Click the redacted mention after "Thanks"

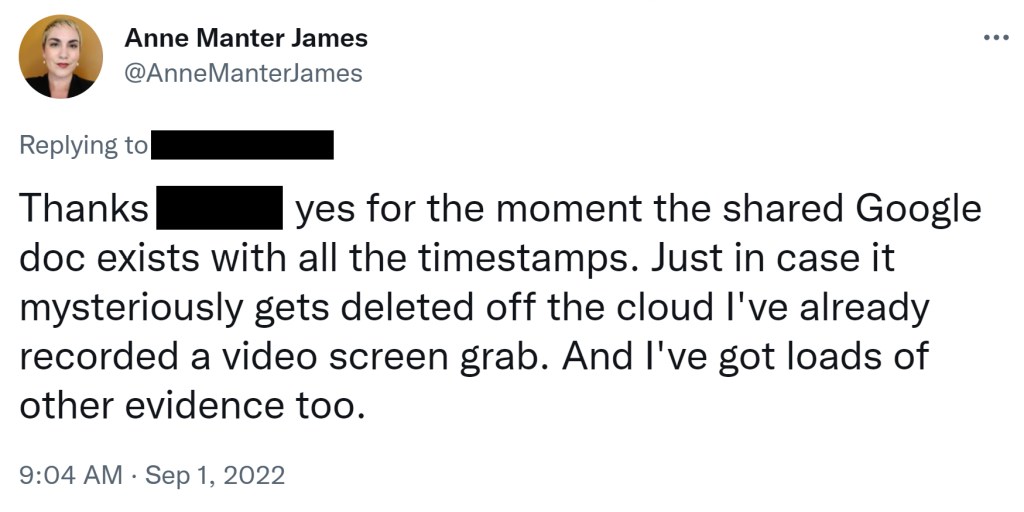point(217,210)
